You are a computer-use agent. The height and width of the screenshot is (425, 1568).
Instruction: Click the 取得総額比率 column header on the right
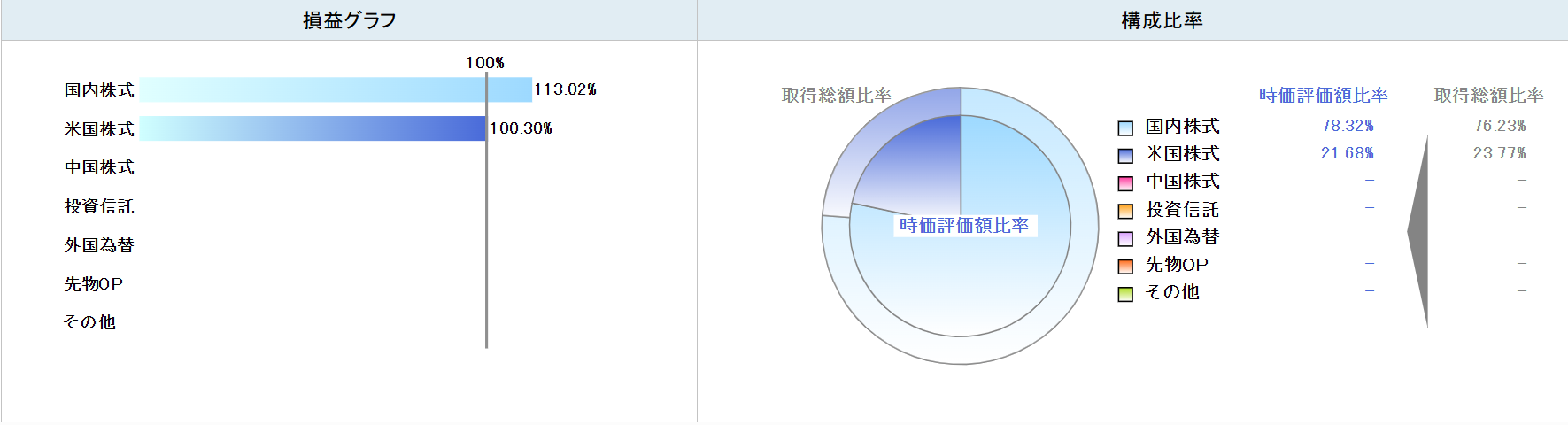[x=1488, y=95]
